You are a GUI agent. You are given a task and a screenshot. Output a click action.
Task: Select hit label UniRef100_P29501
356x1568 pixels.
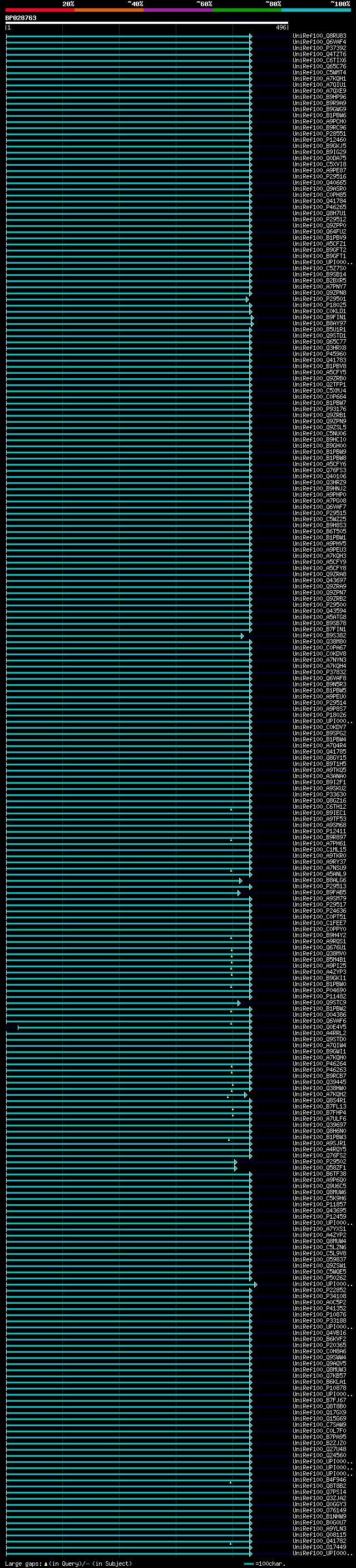click(319, 299)
